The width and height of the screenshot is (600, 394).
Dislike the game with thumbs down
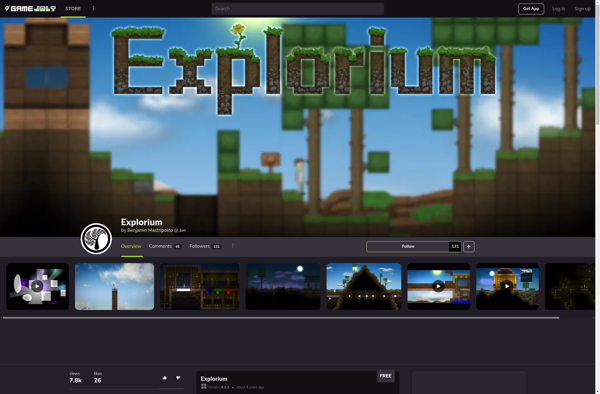pyautogui.click(x=178, y=378)
